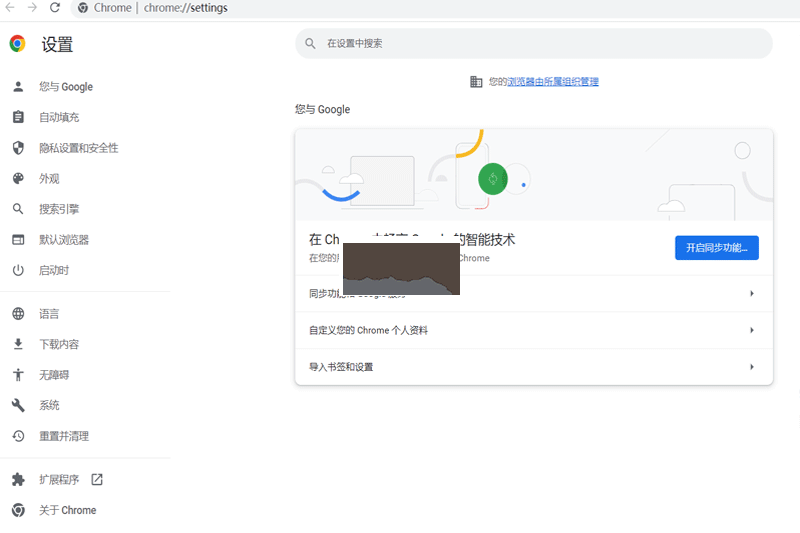Image resolution: width=800 pixels, height=533 pixels.
Task: Click the accessibility icon for 无障碍
Action: 18,375
